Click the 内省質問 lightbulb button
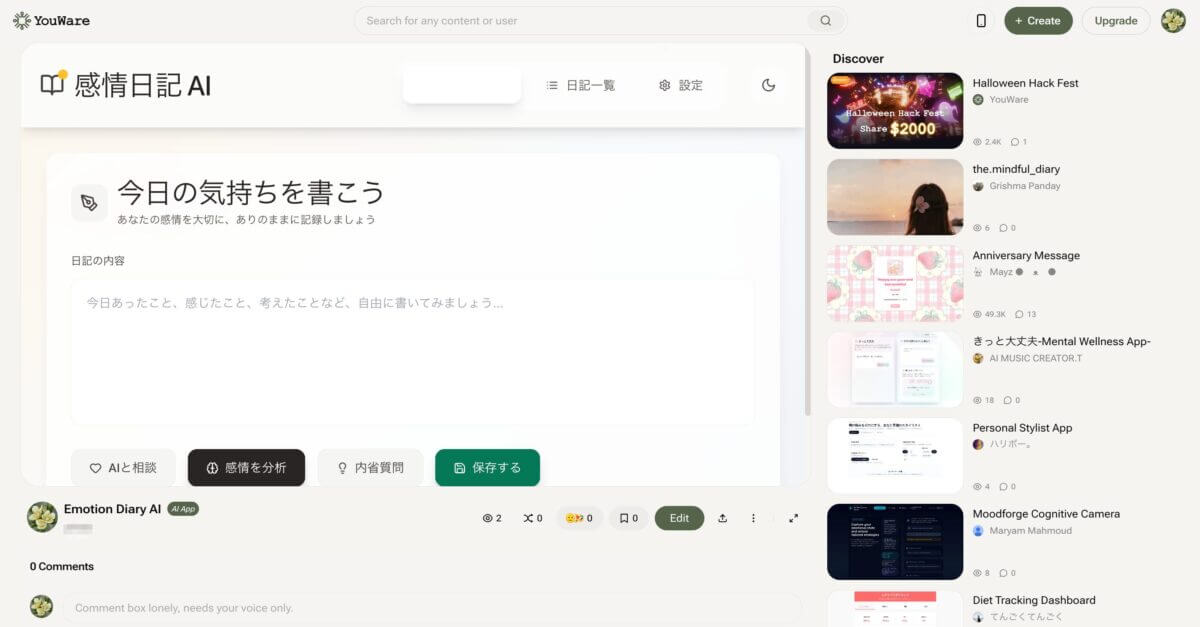This screenshot has height=627, width=1200. (x=370, y=467)
